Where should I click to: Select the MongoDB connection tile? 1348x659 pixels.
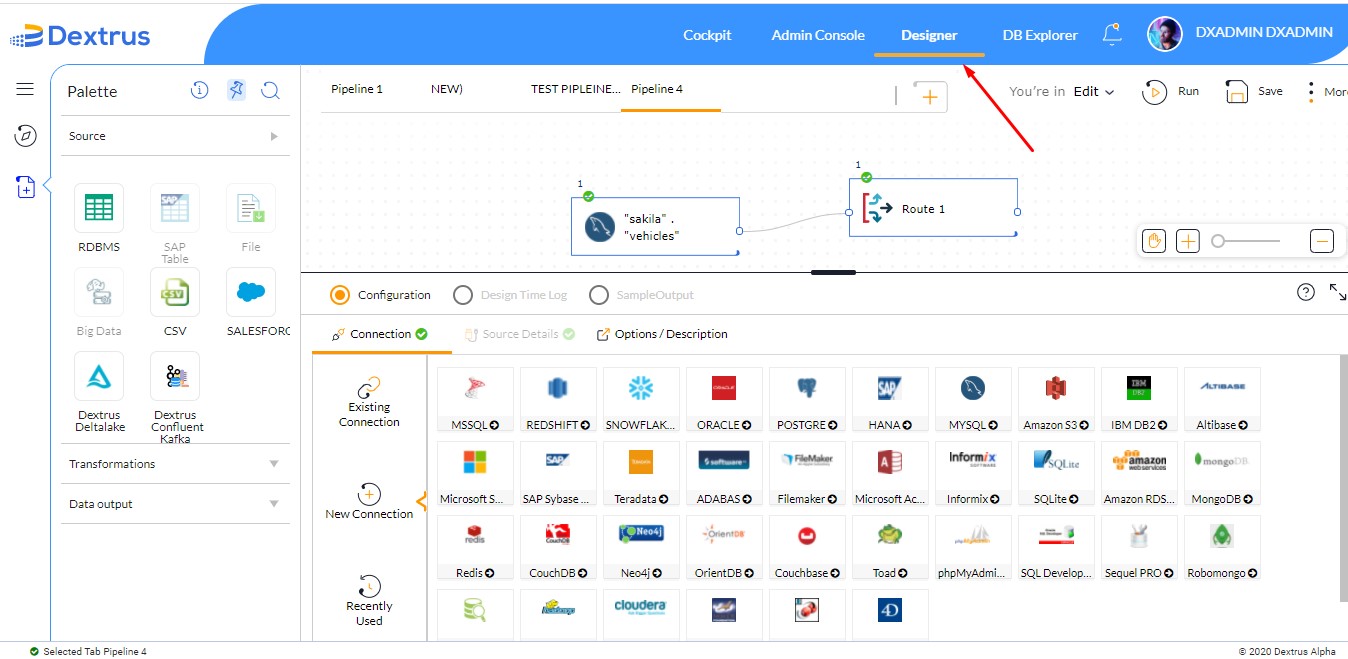tap(1222, 474)
